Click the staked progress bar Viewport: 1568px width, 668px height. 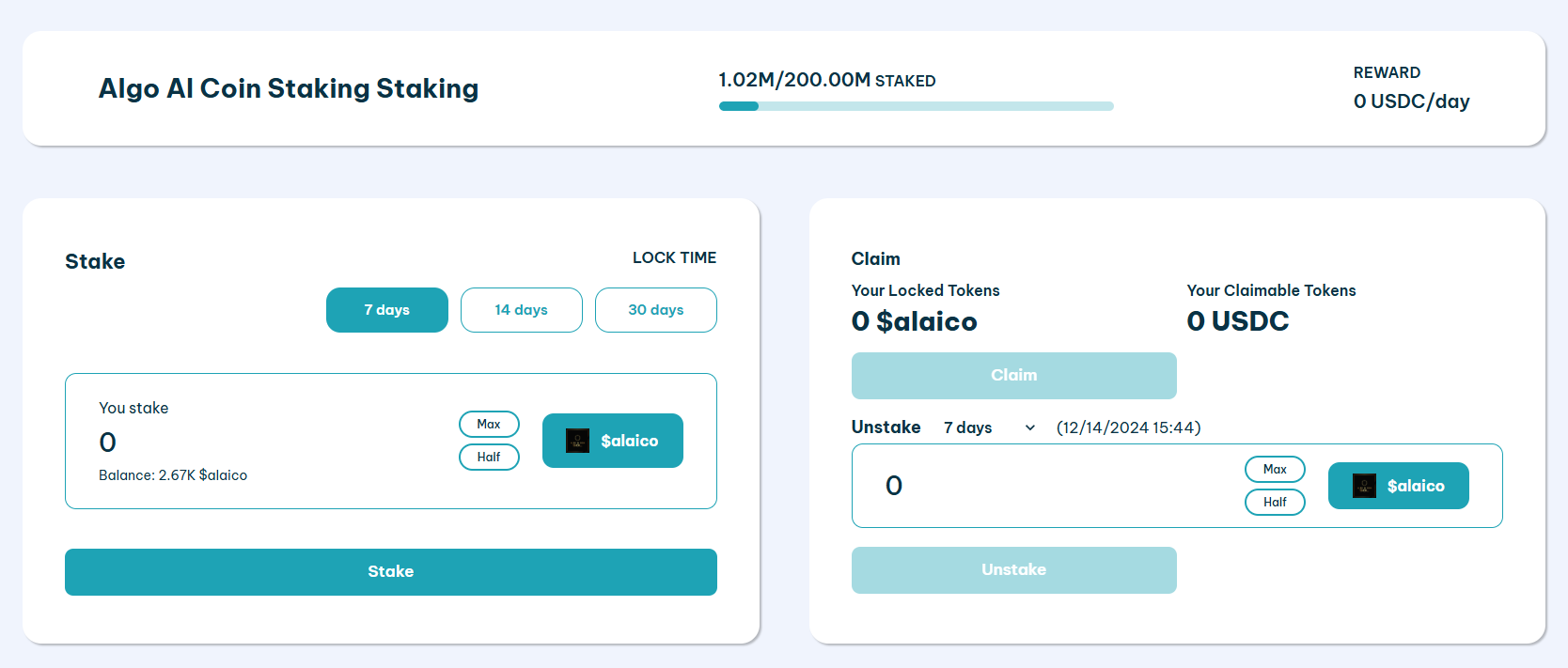pyautogui.click(x=916, y=106)
